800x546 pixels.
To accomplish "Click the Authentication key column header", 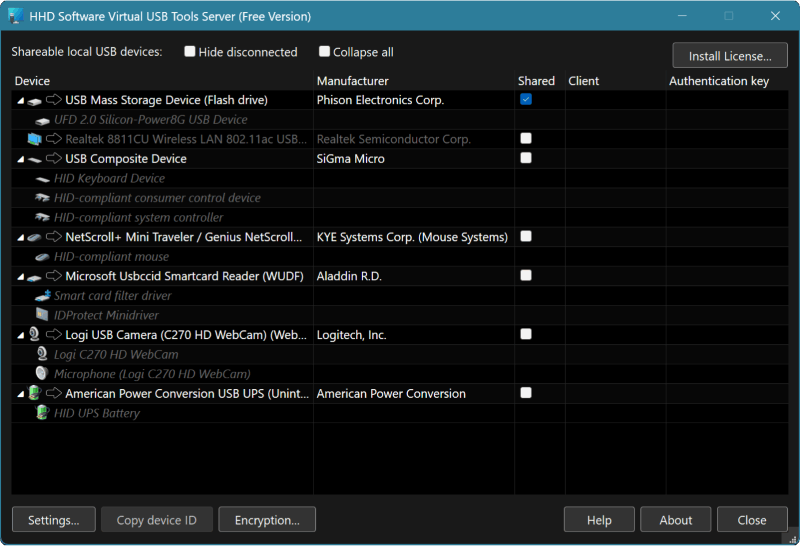I will (727, 81).
